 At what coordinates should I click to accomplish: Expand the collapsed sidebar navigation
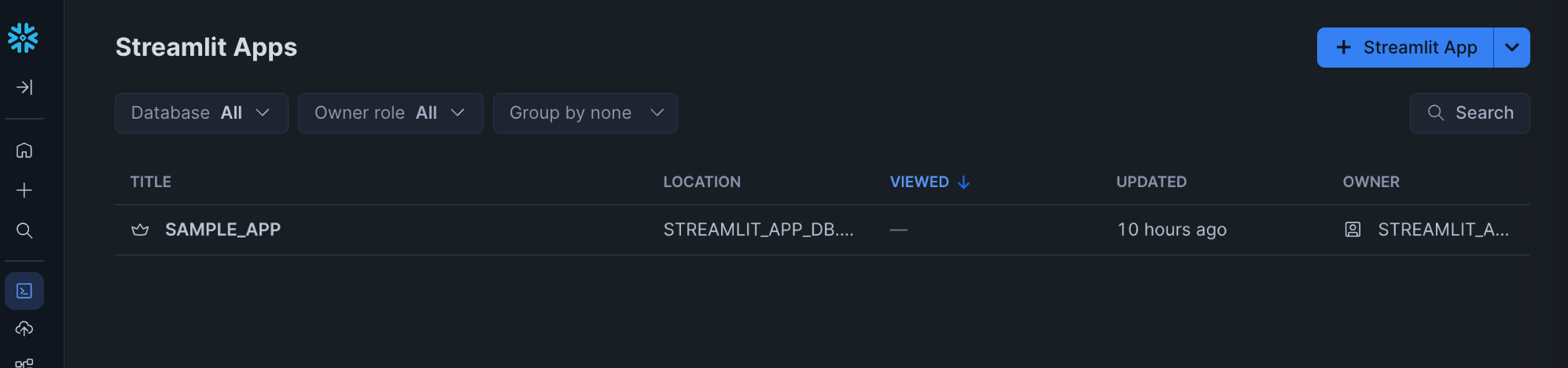pos(24,87)
